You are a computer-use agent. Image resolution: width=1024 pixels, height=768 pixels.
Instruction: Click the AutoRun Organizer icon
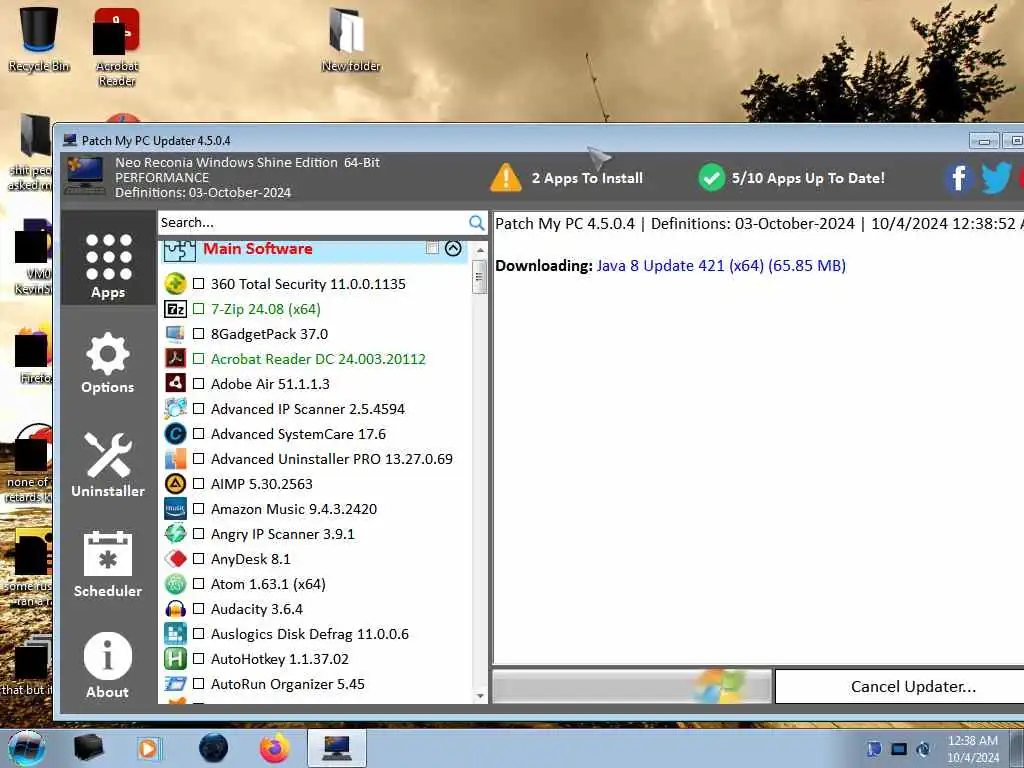click(x=175, y=684)
